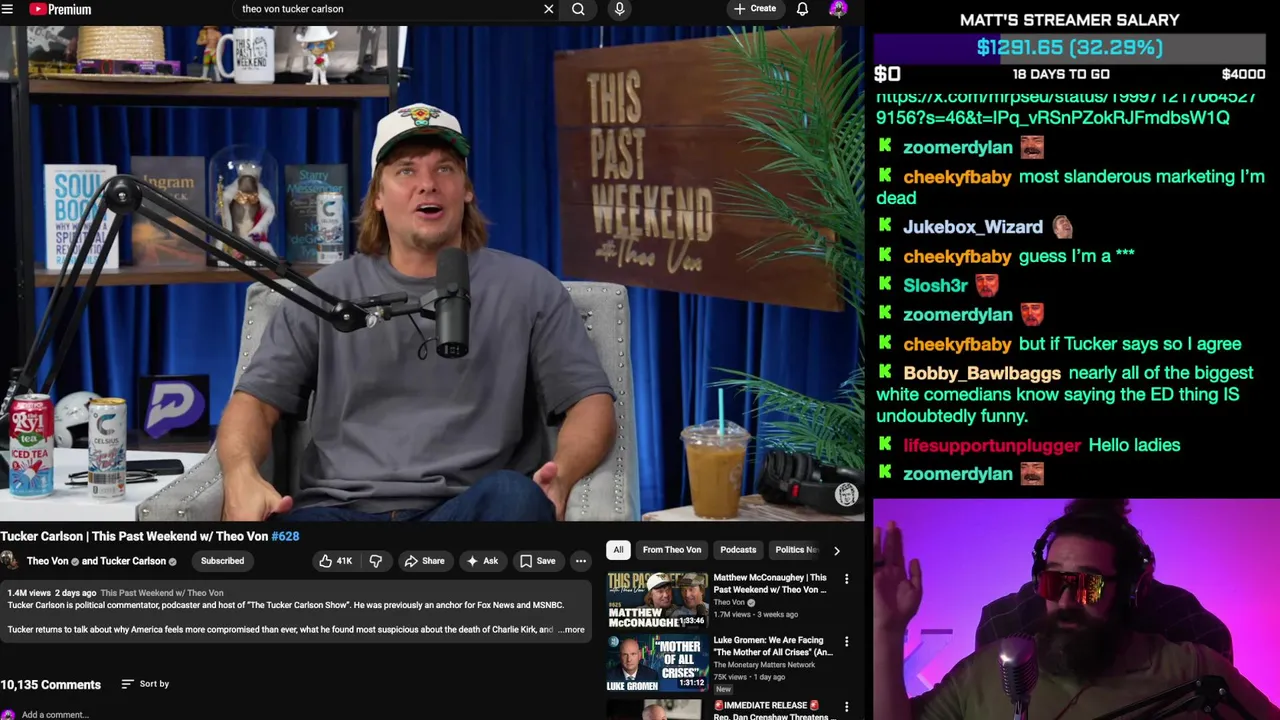This screenshot has height=720, width=1280.
Task: Save video to playlist
Action: [537, 561]
